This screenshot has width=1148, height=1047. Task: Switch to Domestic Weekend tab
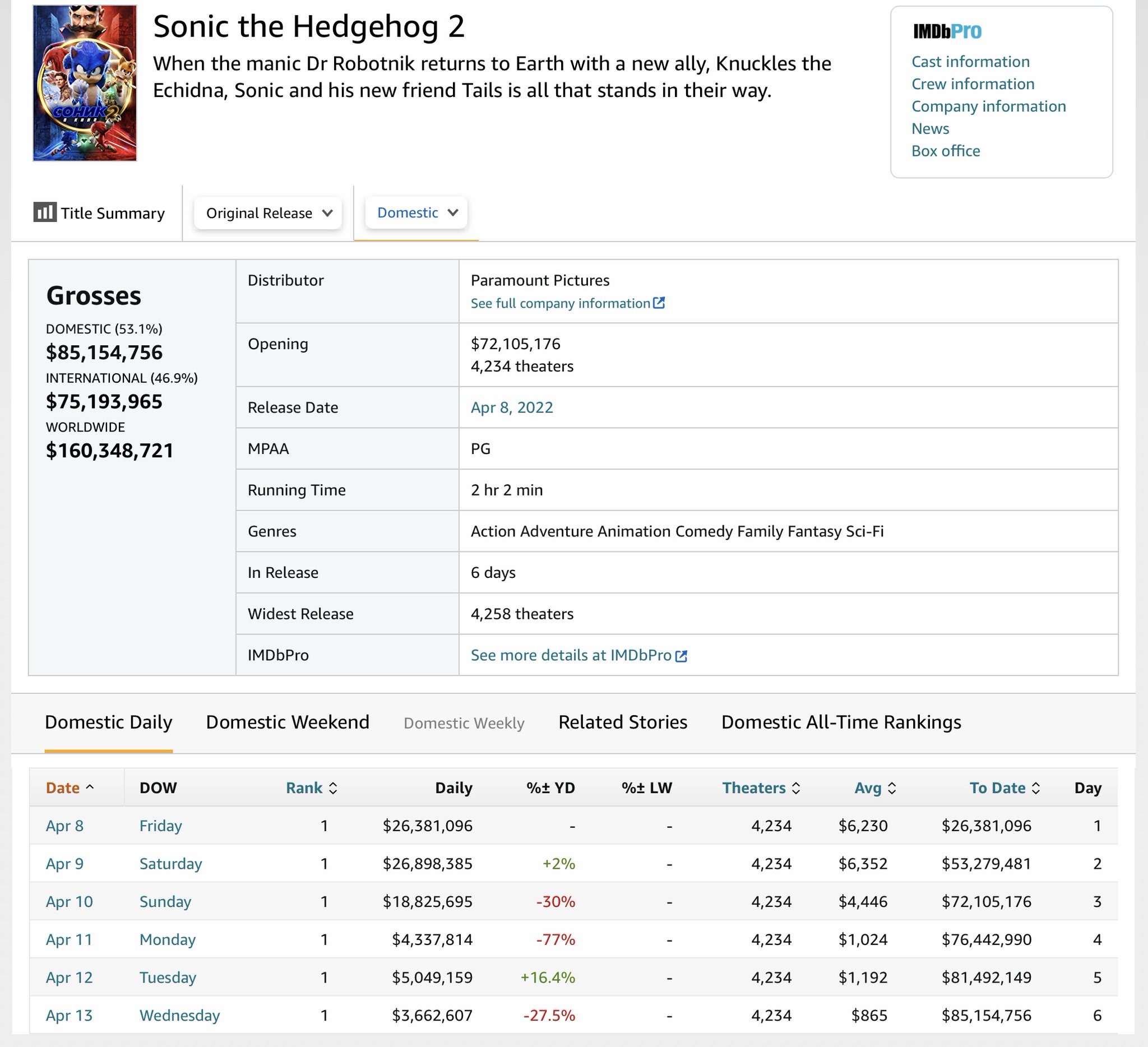pyautogui.click(x=288, y=722)
